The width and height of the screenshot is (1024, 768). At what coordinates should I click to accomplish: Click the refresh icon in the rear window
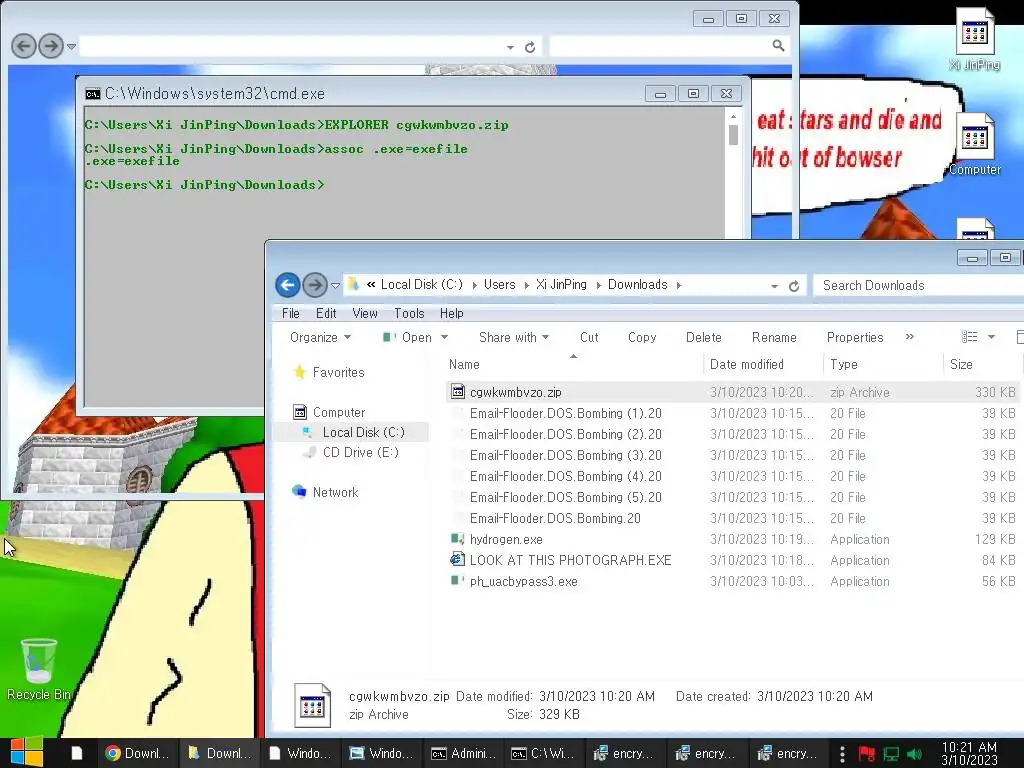click(x=530, y=47)
